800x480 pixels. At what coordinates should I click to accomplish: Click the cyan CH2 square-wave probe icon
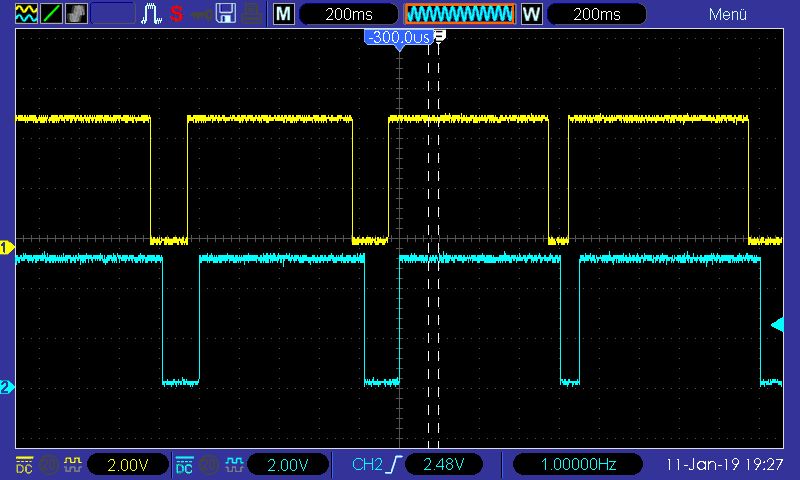coord(234,464)
